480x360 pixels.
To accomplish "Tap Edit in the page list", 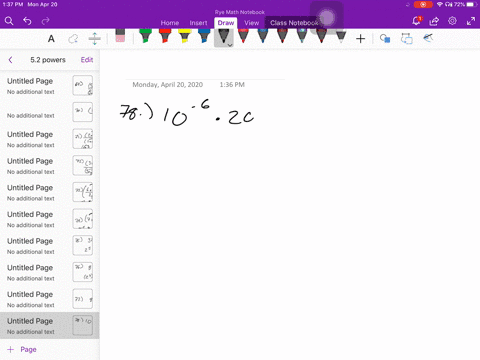I will pos(87,60).
